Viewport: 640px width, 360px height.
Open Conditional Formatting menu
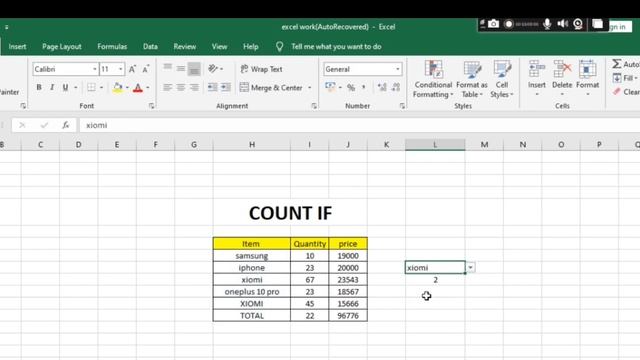[x=433, y=79]
